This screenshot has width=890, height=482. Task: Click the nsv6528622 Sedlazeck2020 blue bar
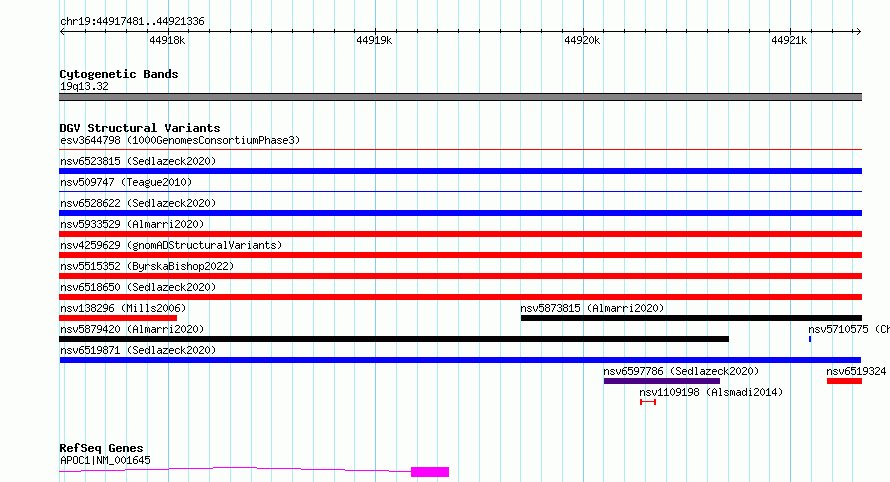point(460,213)
